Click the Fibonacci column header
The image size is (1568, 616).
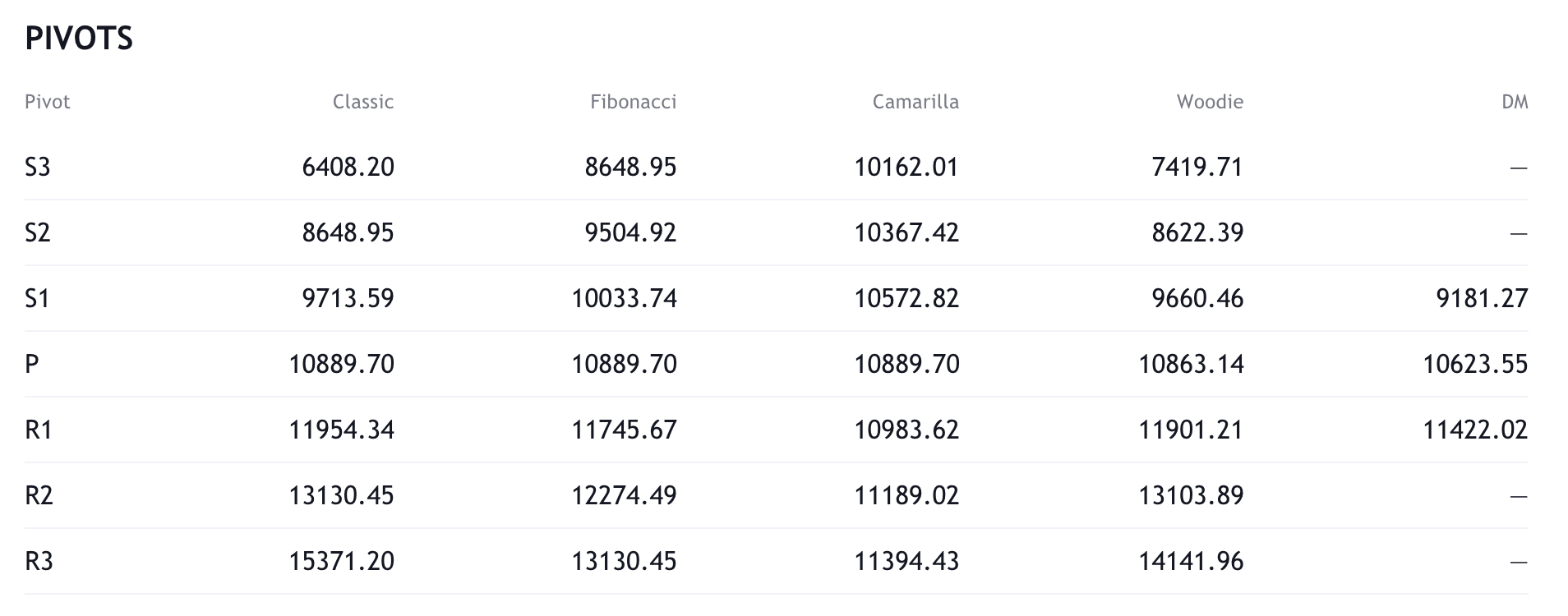(633, 102)
